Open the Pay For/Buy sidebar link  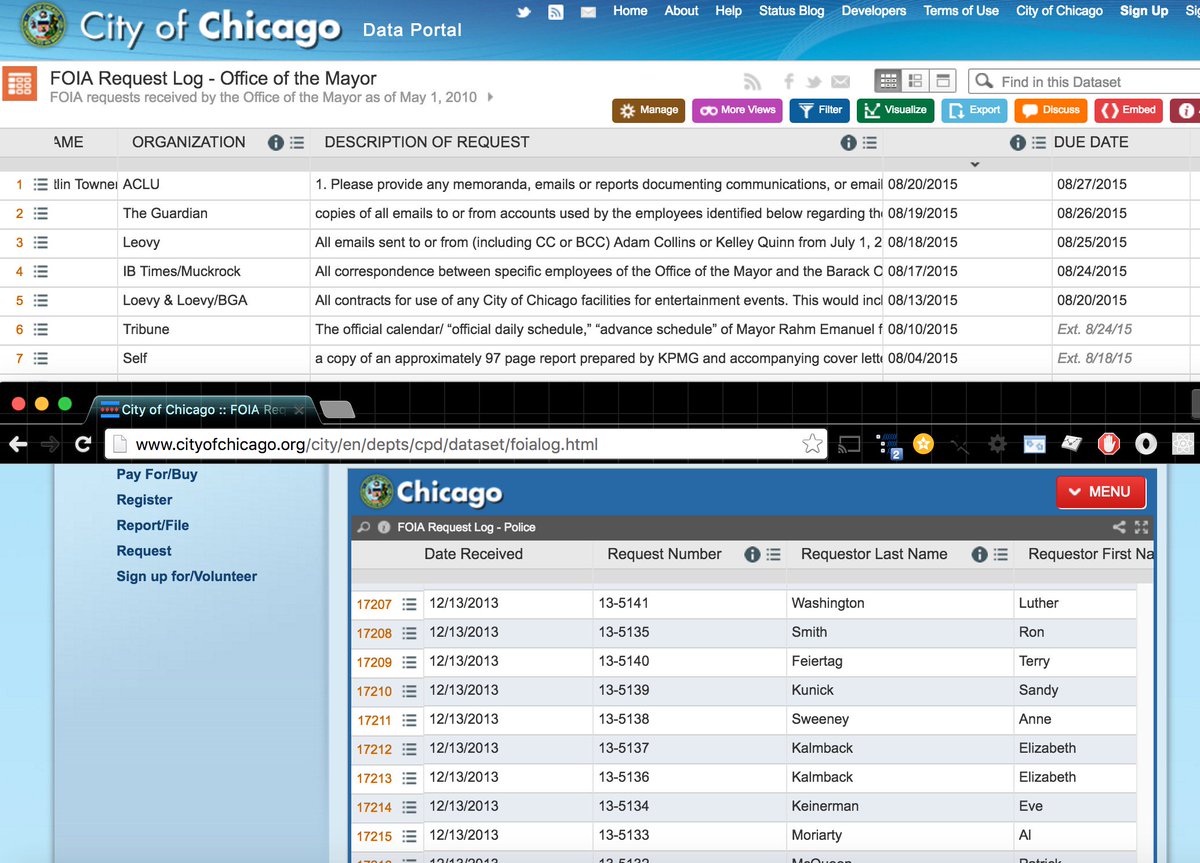(157, 474)
